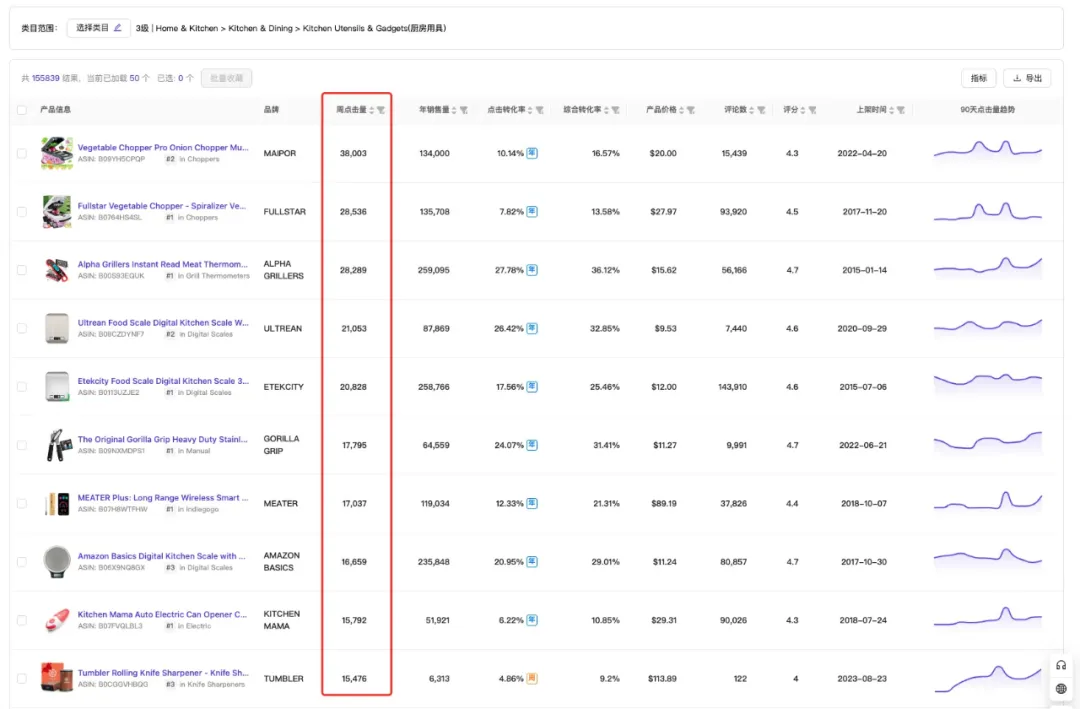Sort by 点击转化率 using its sort arrows
1080x709 pixels.
point(530,110)
